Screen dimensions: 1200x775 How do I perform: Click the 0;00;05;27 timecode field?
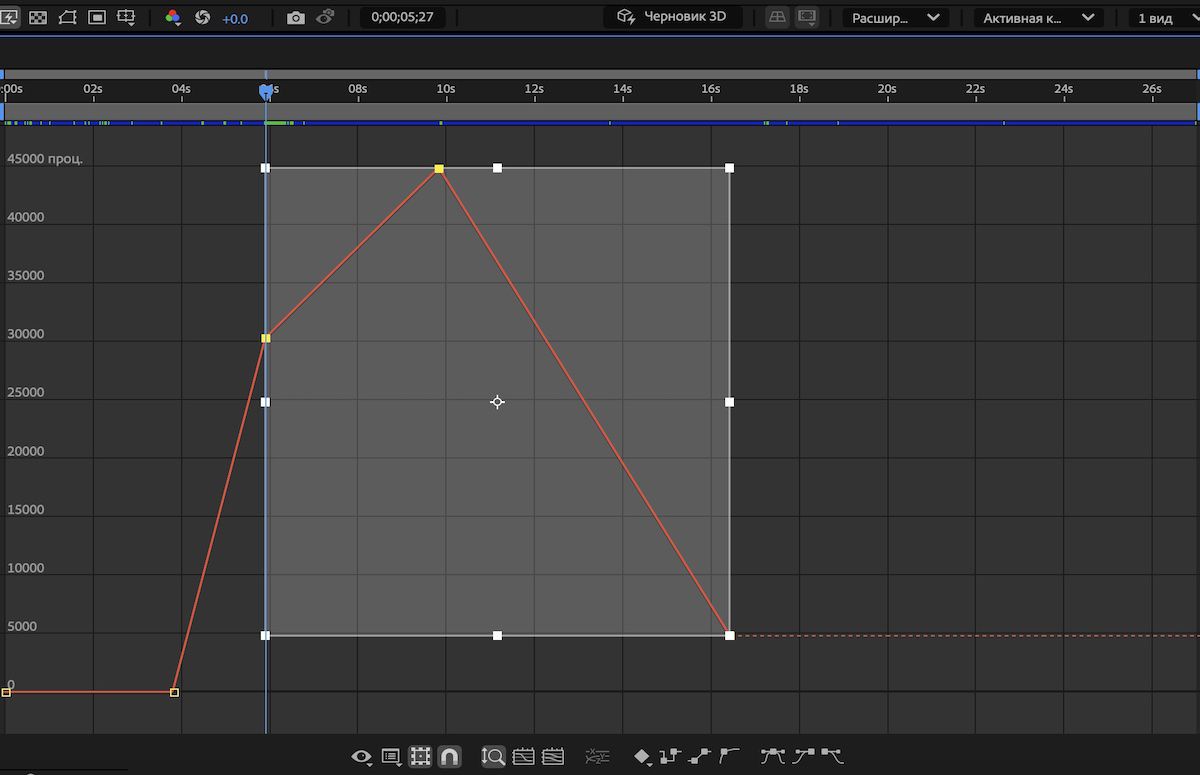[402, 17]
